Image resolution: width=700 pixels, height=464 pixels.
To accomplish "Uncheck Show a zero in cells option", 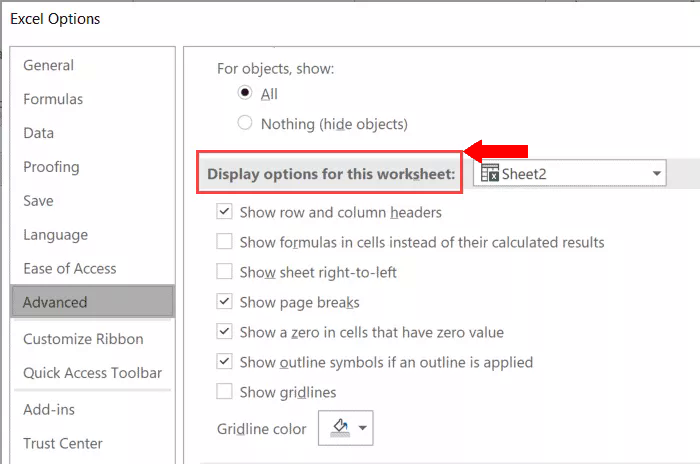I will (x=224, y=331).
